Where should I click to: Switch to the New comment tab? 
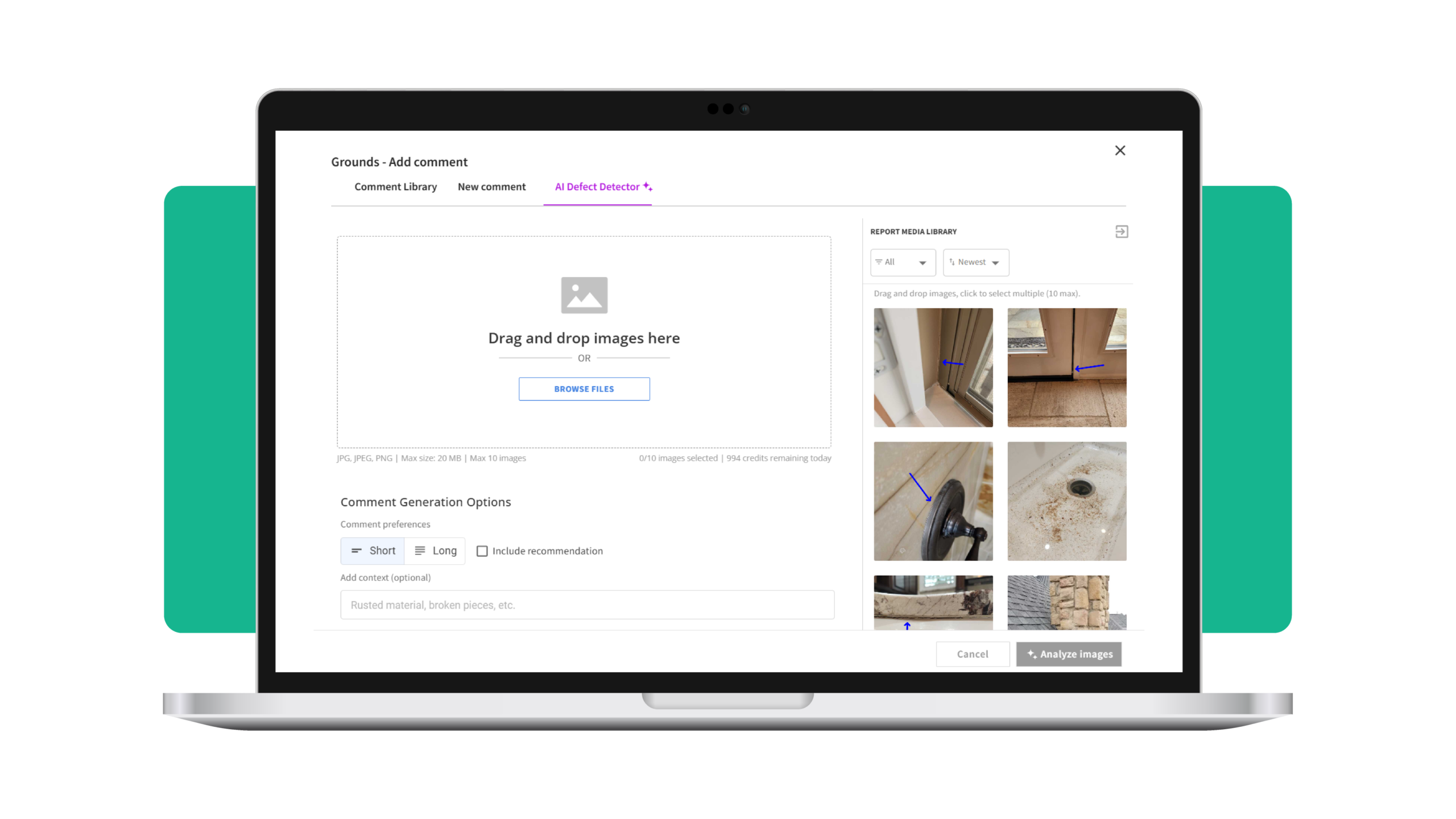point(491,187)
